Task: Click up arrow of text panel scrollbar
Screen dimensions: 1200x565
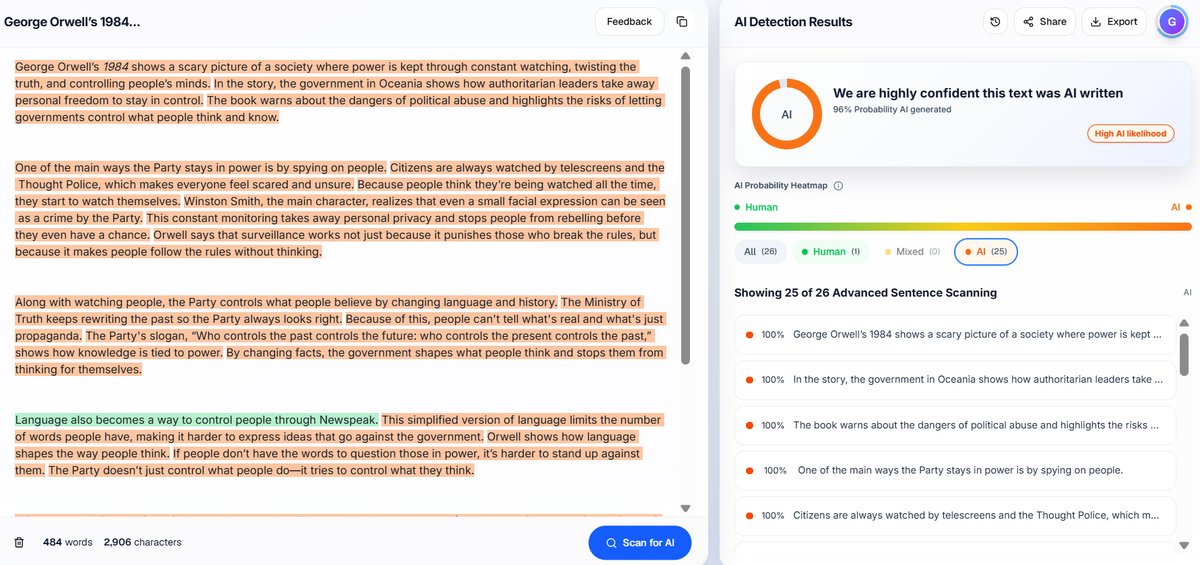Action: click(685, 57)
